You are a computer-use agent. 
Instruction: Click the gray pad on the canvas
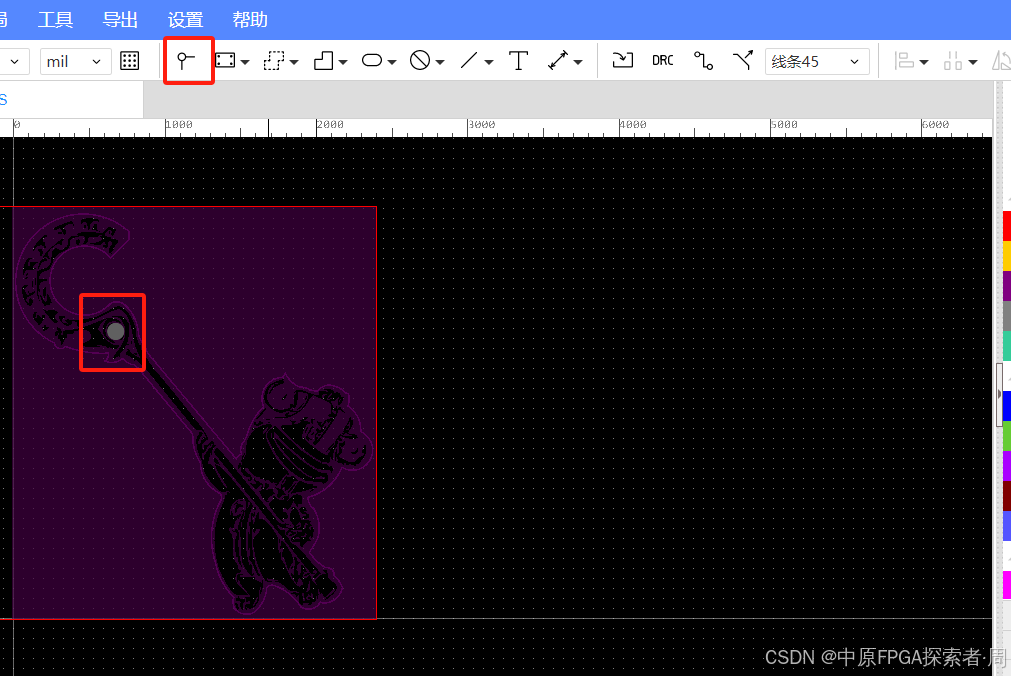(x=115, y=332)
